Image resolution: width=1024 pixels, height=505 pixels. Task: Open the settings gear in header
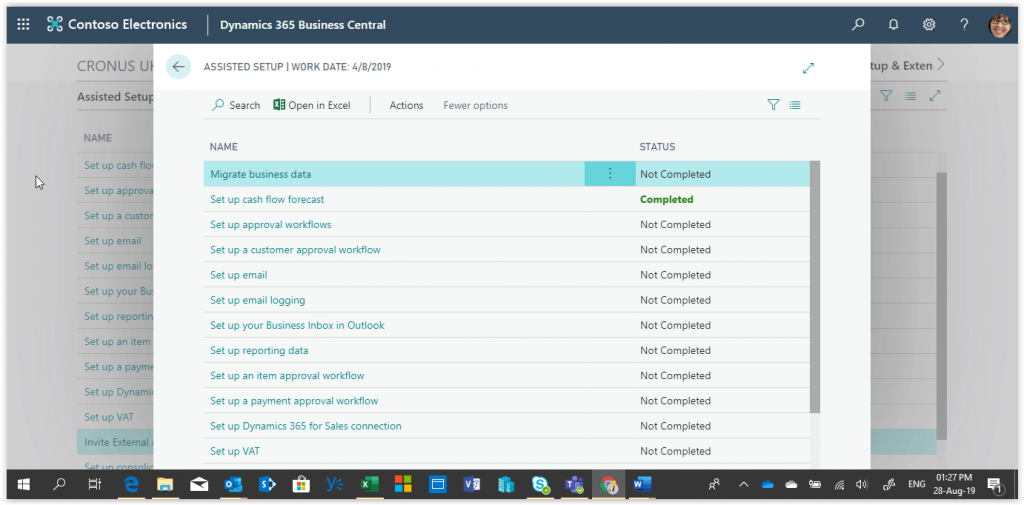coord(928,25)
